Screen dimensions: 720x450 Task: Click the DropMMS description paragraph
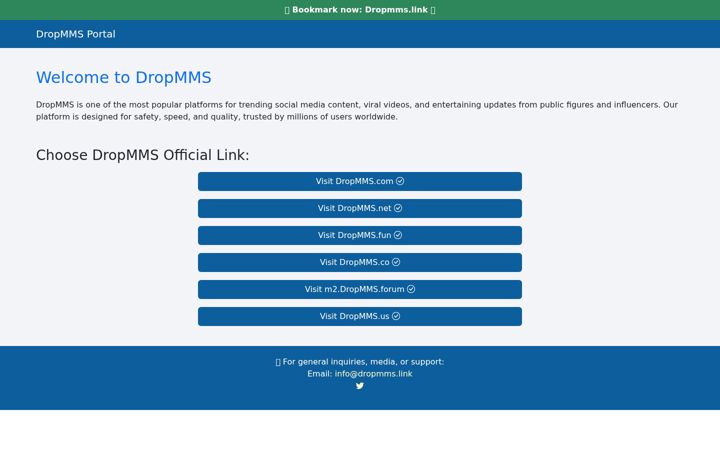[x=357, y=111]
